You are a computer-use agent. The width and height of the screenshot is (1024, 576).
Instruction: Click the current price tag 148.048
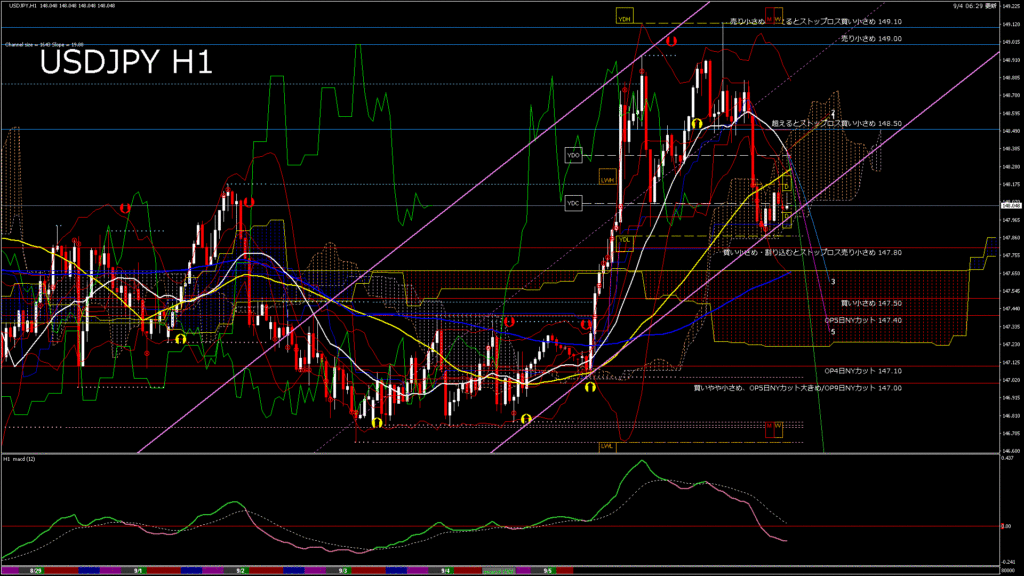click(1009, 206)
